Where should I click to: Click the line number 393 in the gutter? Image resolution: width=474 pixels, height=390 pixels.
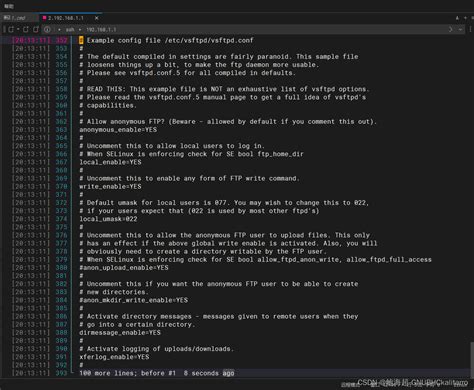pyautogui.click(x=61, y=373)
